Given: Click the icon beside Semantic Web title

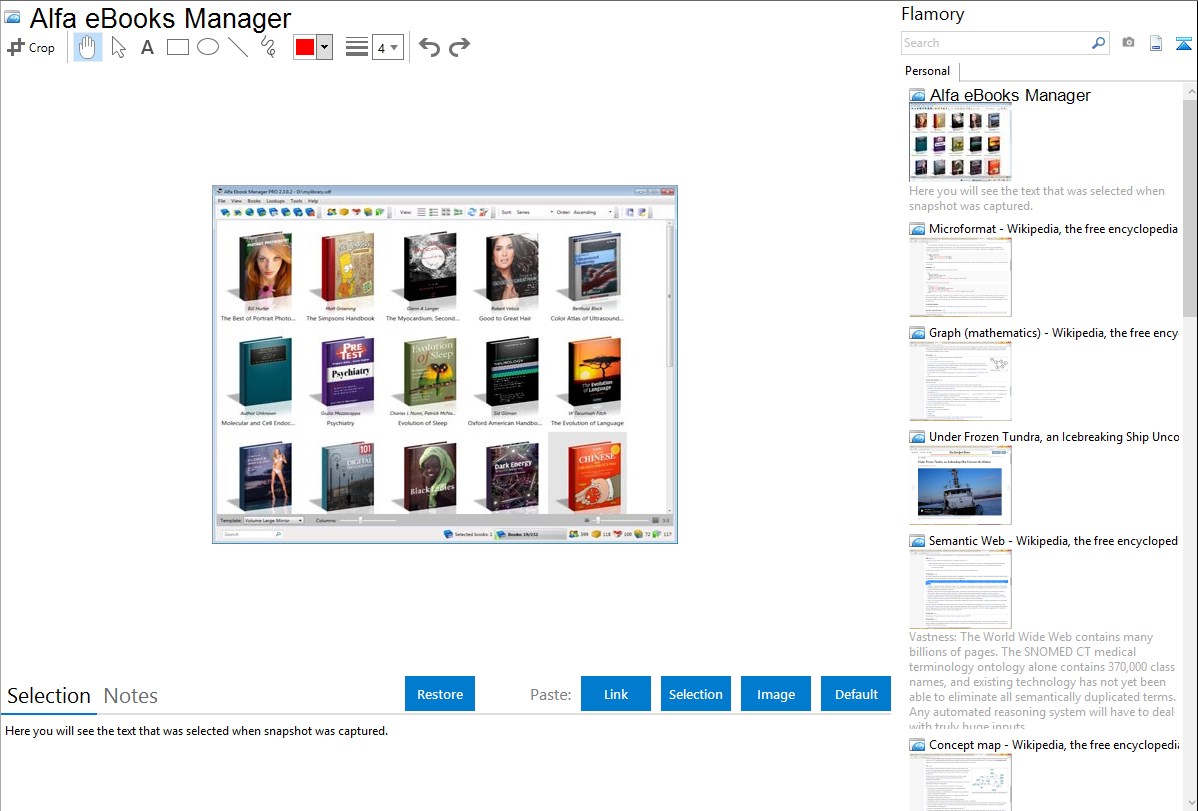Looking at the screenshot, I should (x=917, y=541).
